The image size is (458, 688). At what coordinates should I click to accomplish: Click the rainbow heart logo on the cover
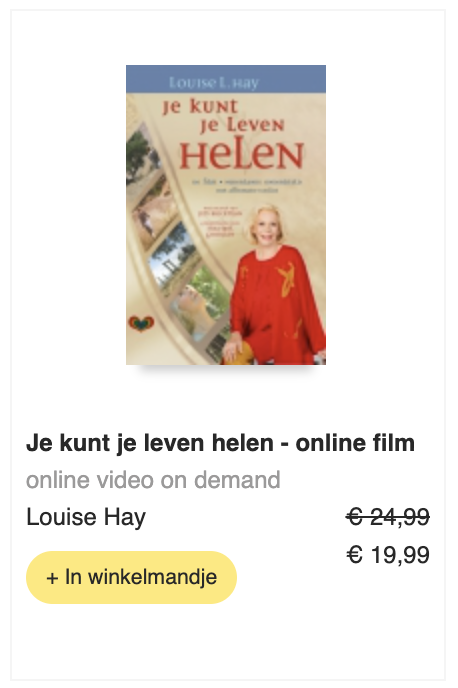pos(141,324)
